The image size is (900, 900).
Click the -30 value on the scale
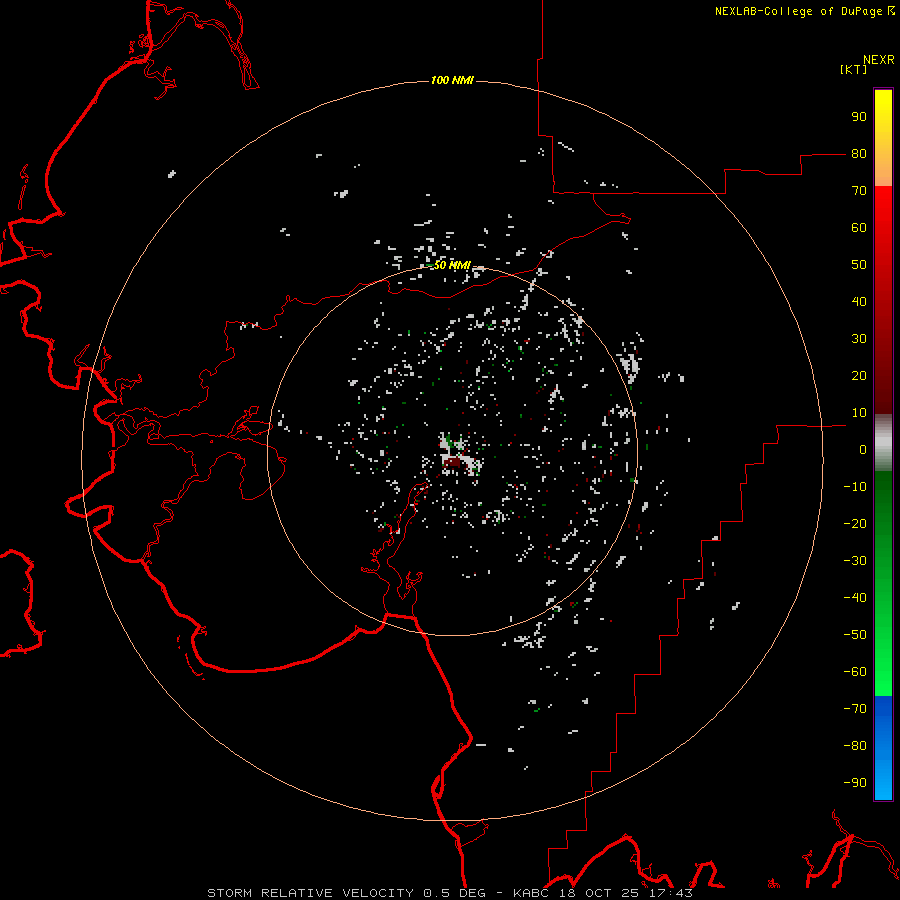(x=855, y=561)
